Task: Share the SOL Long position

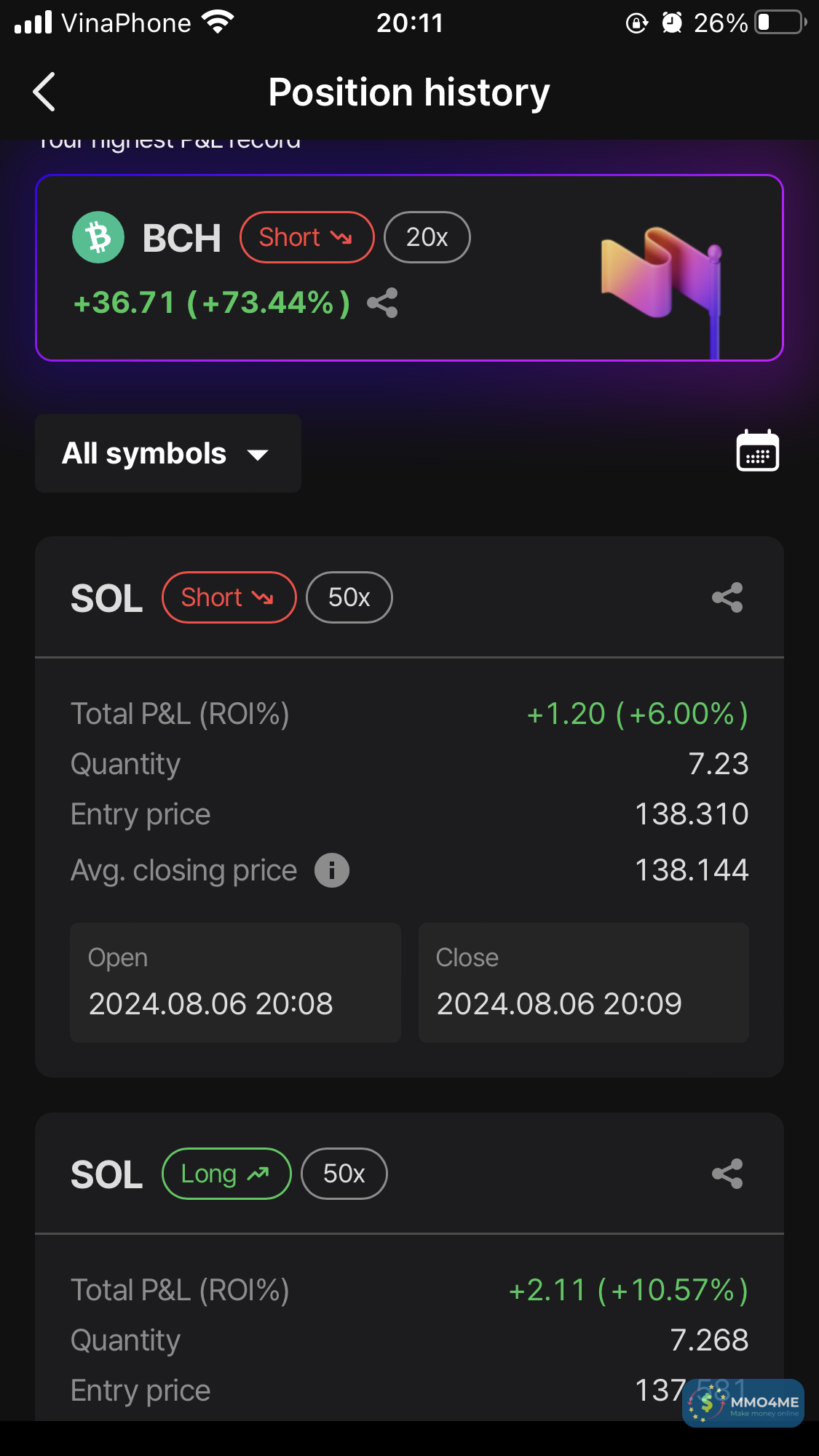Action: (x=727, y=1174)
